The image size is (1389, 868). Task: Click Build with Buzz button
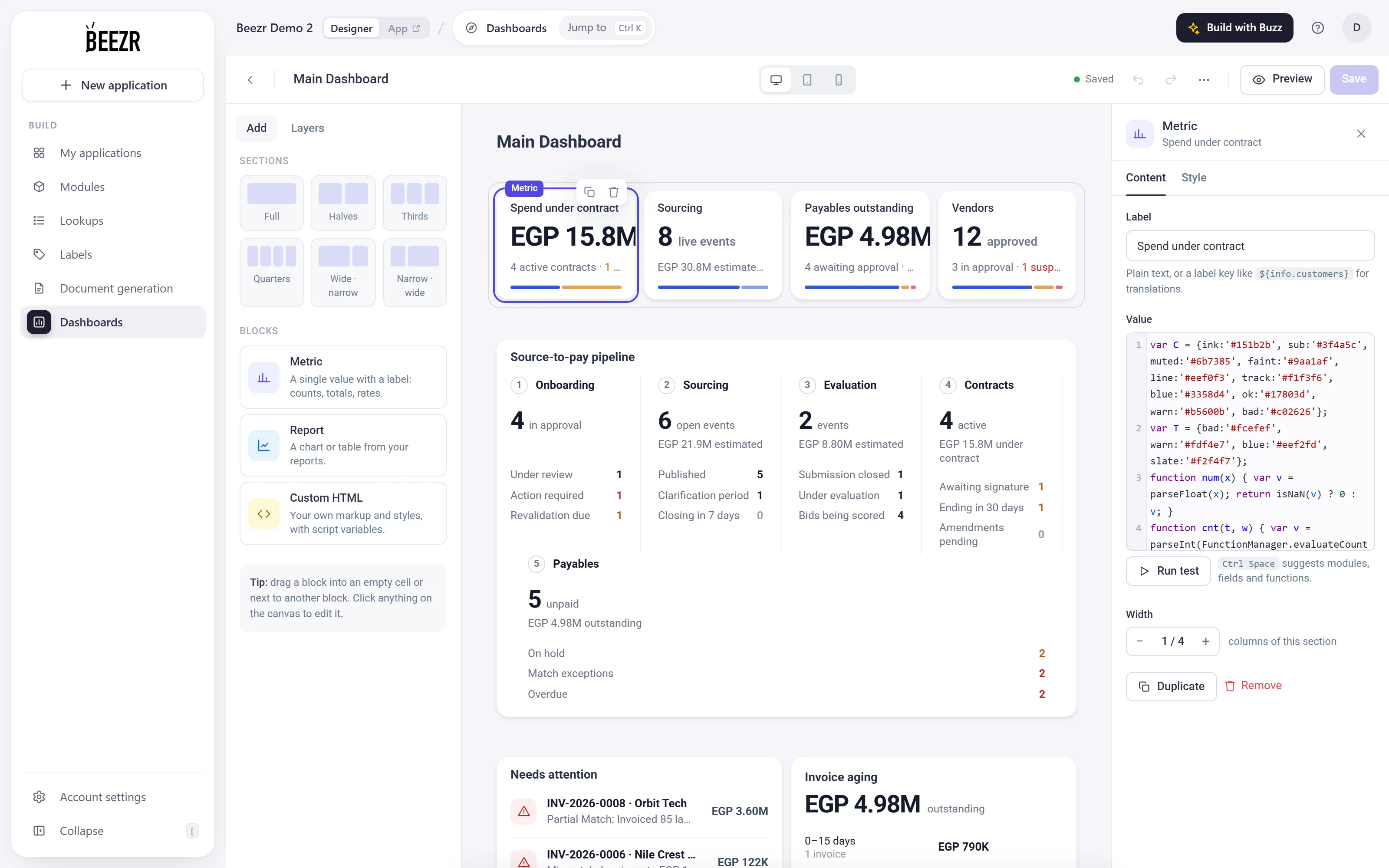(x=1234, y=27)
